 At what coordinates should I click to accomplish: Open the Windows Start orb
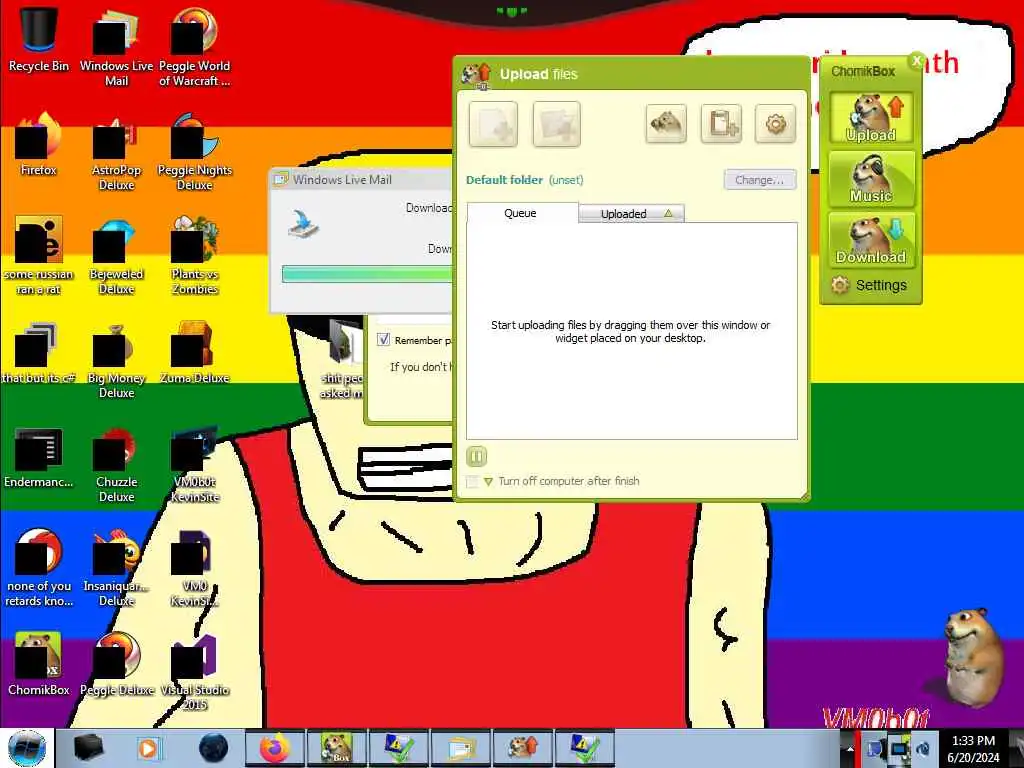pyautogui.click(x=27, y=748)
